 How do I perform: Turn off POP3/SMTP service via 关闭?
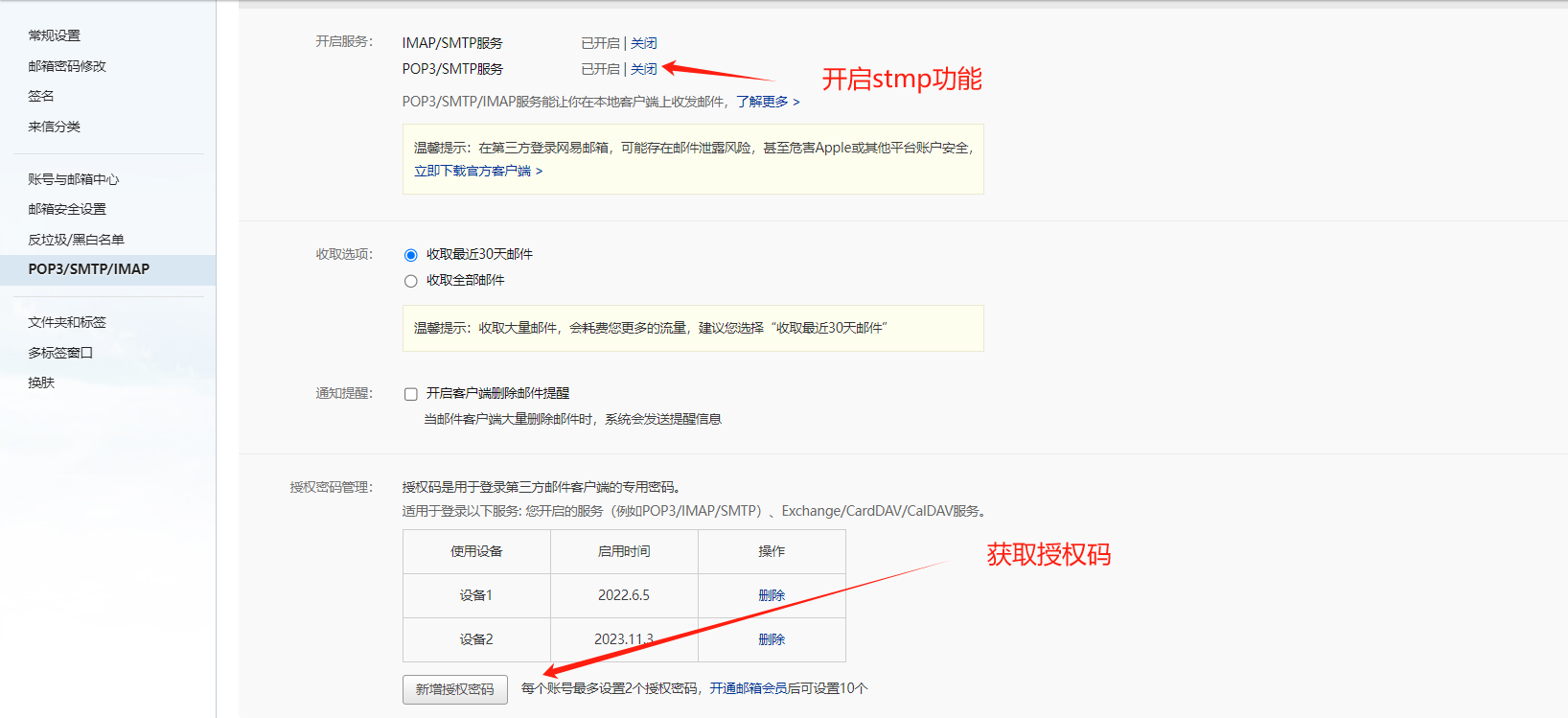click(x=644, y=69)
